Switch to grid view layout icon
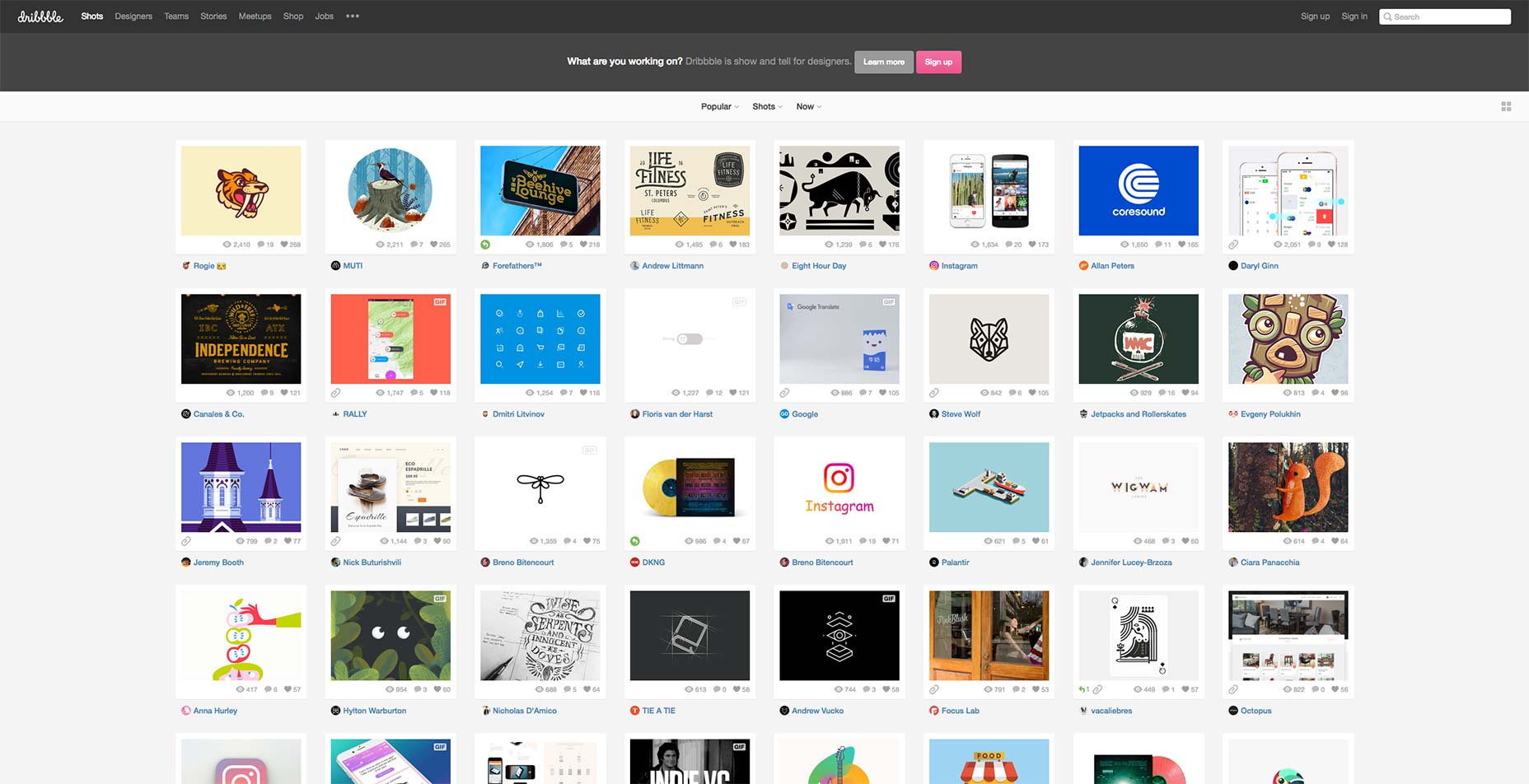Viewport: 1529px width, 784px height. (x=1506, y=106)
